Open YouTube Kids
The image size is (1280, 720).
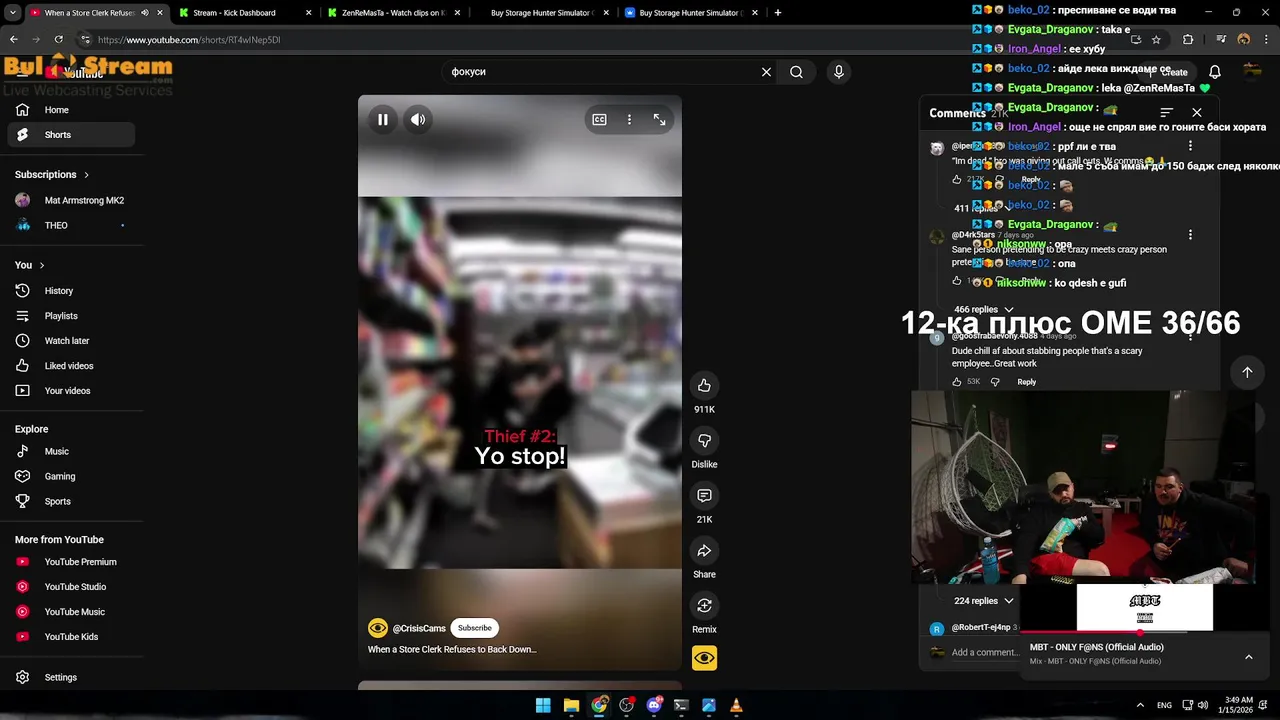pos(70,637)
